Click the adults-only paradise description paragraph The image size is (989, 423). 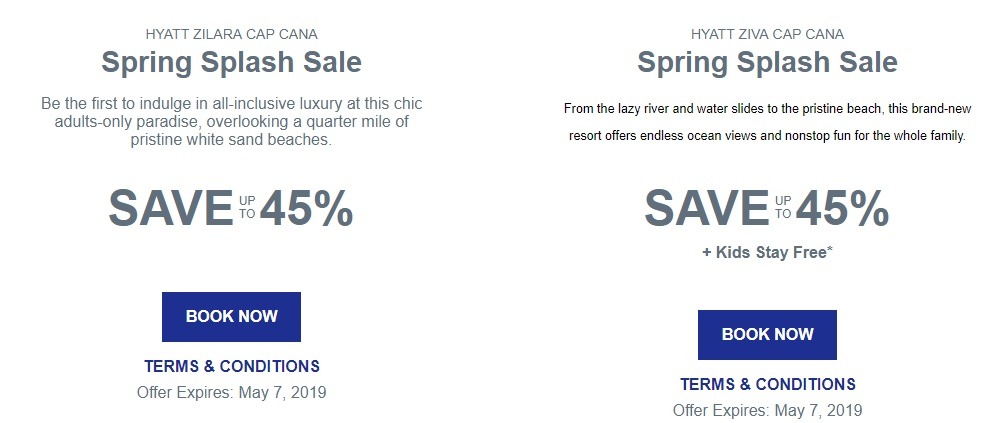[231, 122]
